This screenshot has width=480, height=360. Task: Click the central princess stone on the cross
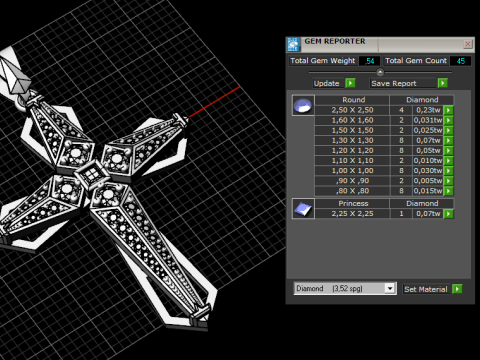[x=91, y=174]
